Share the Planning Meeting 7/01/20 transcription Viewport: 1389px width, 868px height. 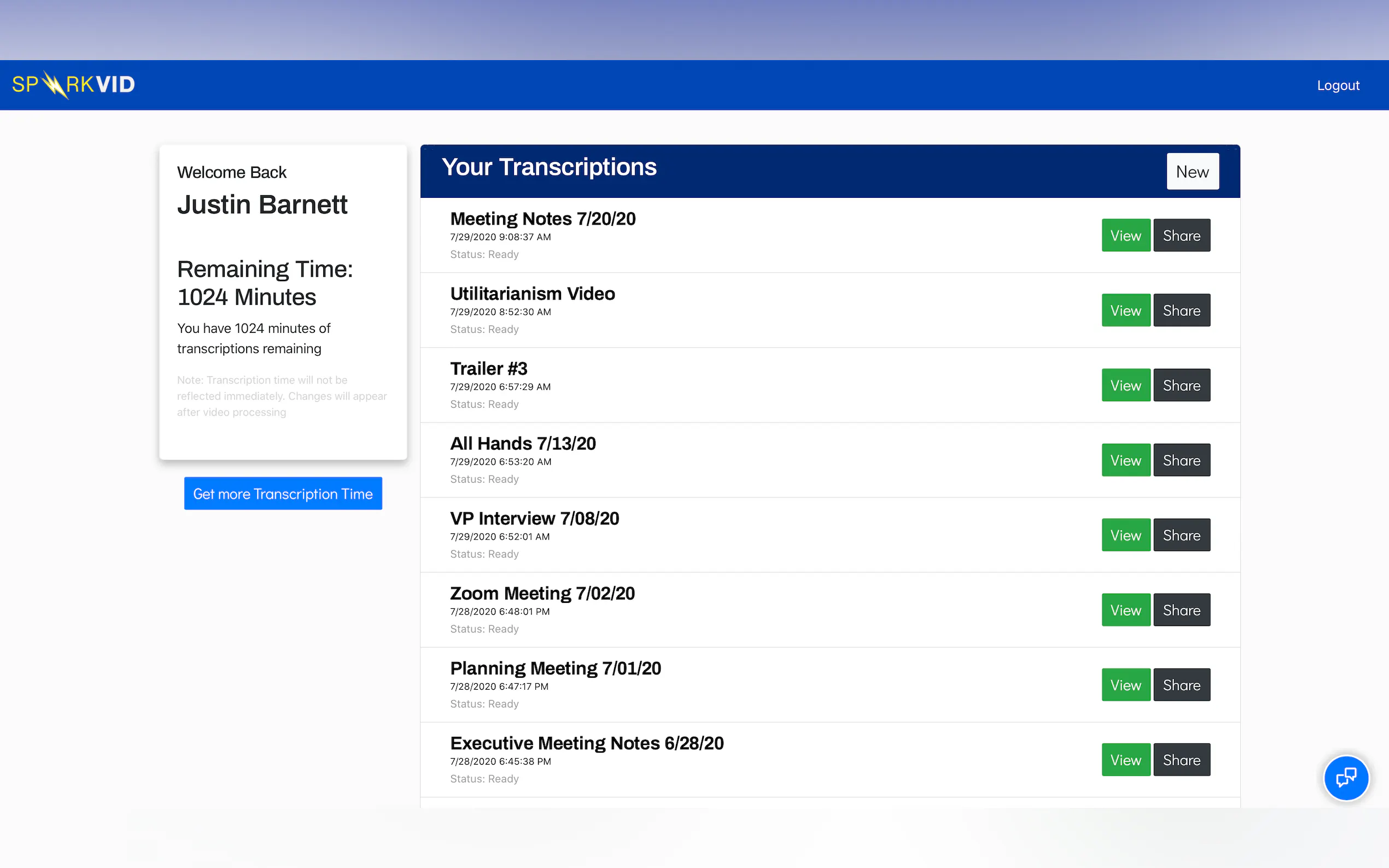click(1181, 685)
